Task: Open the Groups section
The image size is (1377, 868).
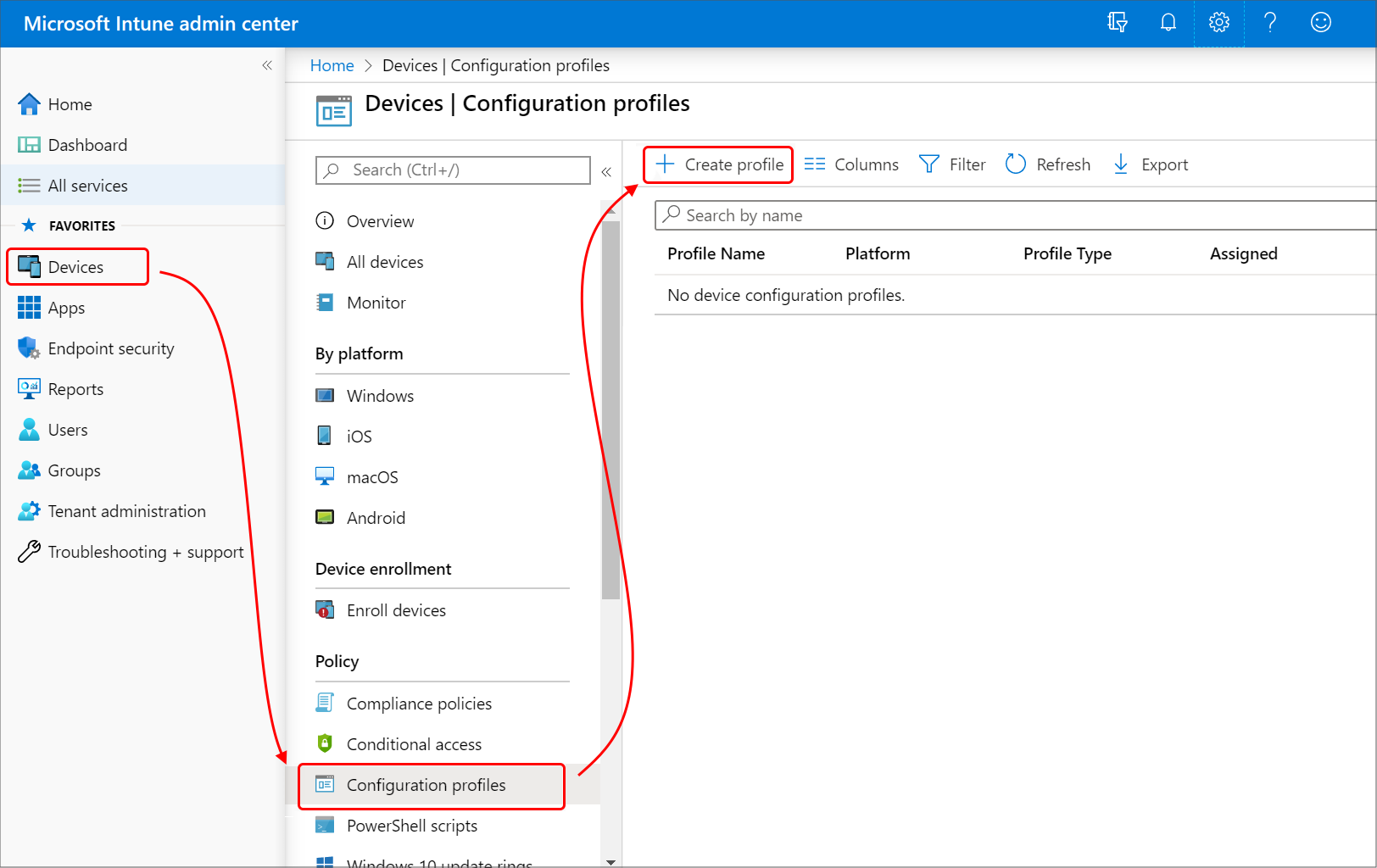Action: tap(73, 470)
